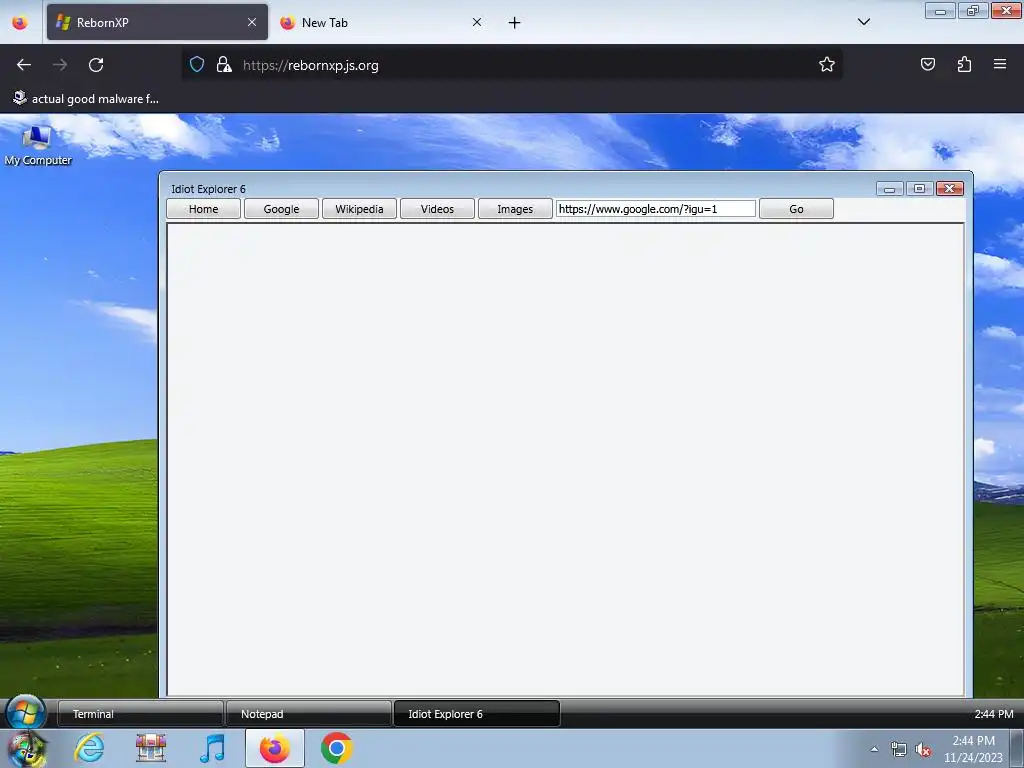1024x768 pixels.
Task: Open the My Computer desktop icon
Action: click(37, 146)
